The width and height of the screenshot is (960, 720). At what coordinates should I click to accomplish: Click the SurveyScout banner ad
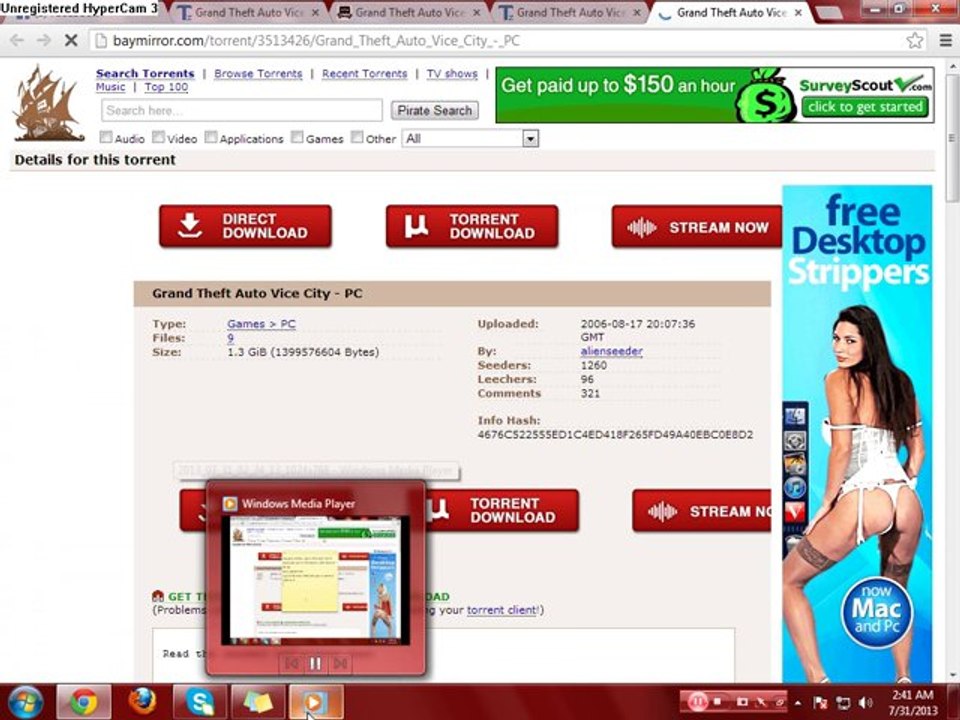click(714, 95)
